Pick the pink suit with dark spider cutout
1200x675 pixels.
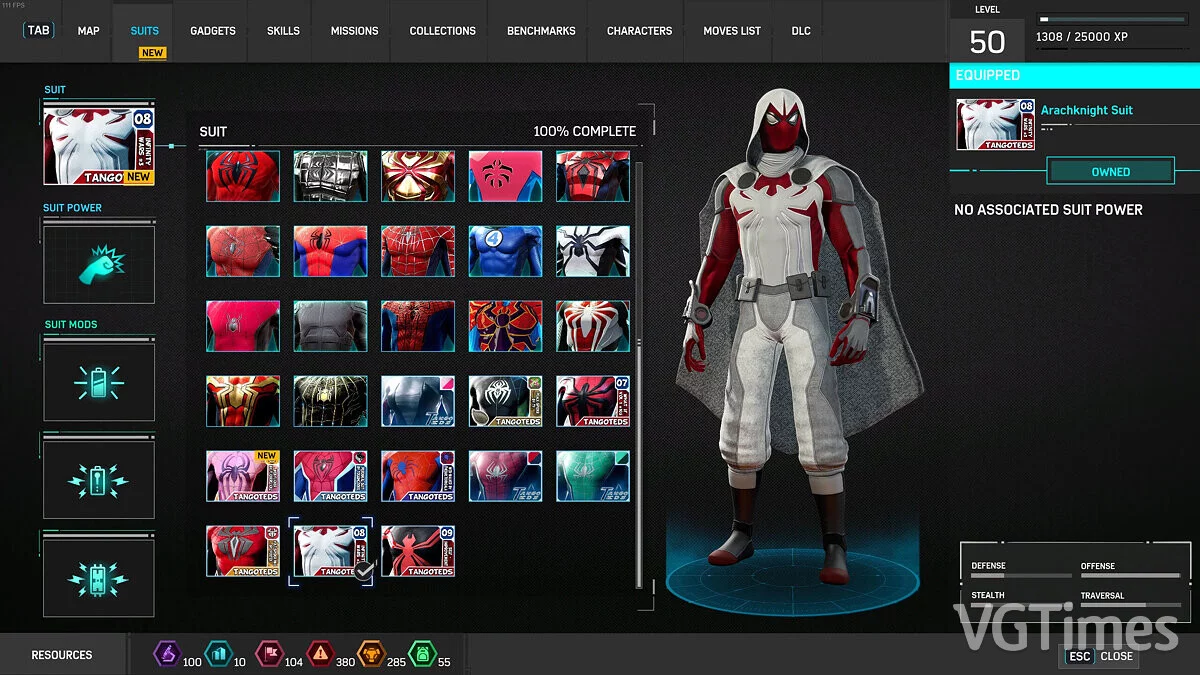(505, 176)
